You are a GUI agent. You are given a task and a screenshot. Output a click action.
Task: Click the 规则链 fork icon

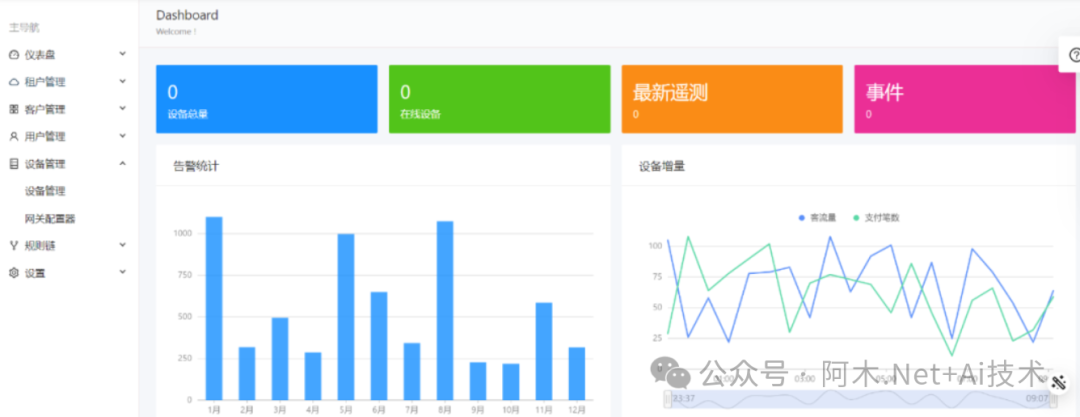coord(14,245)
